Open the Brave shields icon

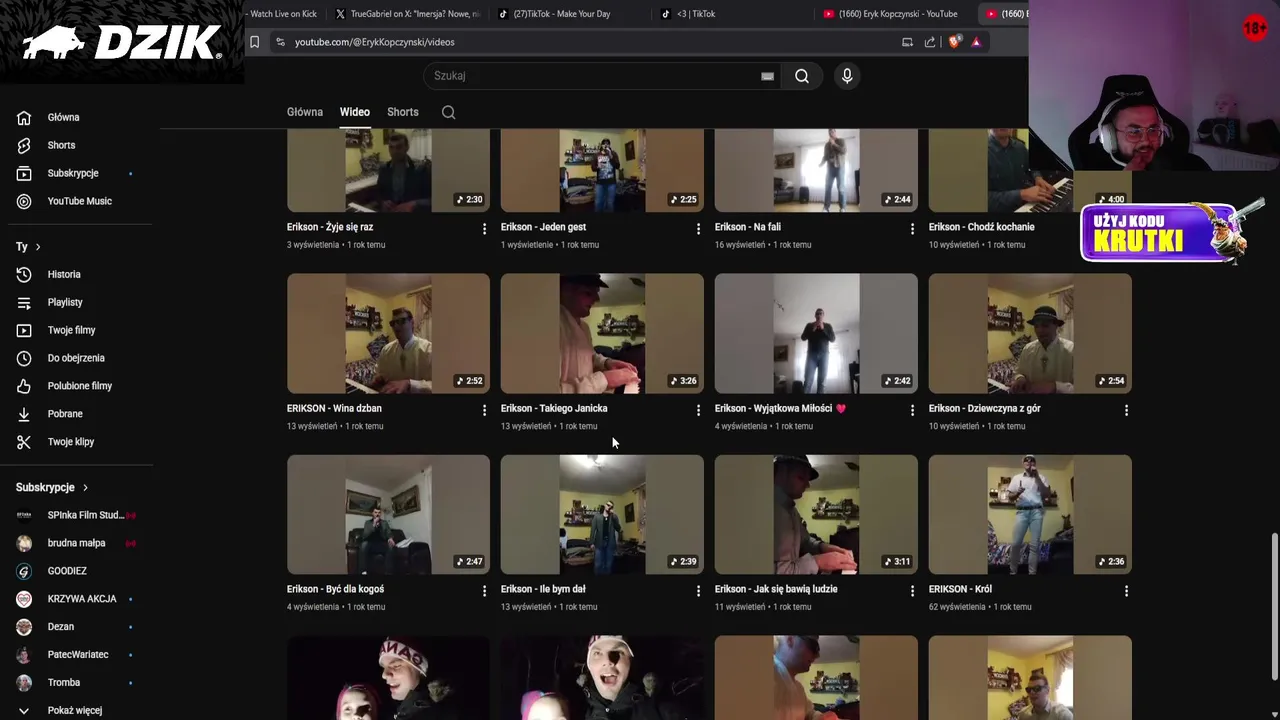click(x=954, y=42)
